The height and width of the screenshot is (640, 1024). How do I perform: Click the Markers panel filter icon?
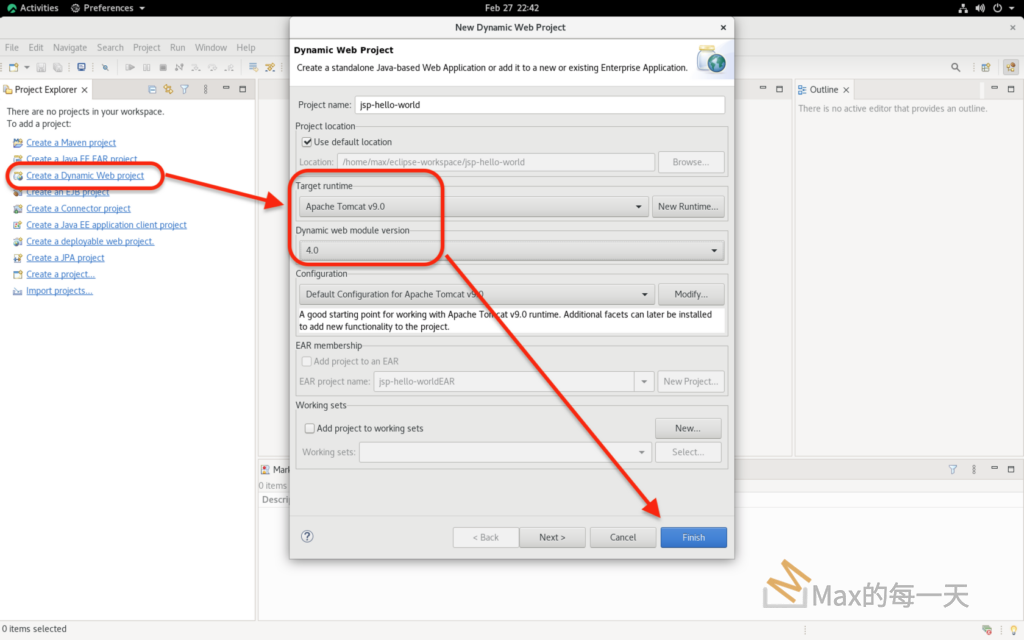click(x=952, y=469)
